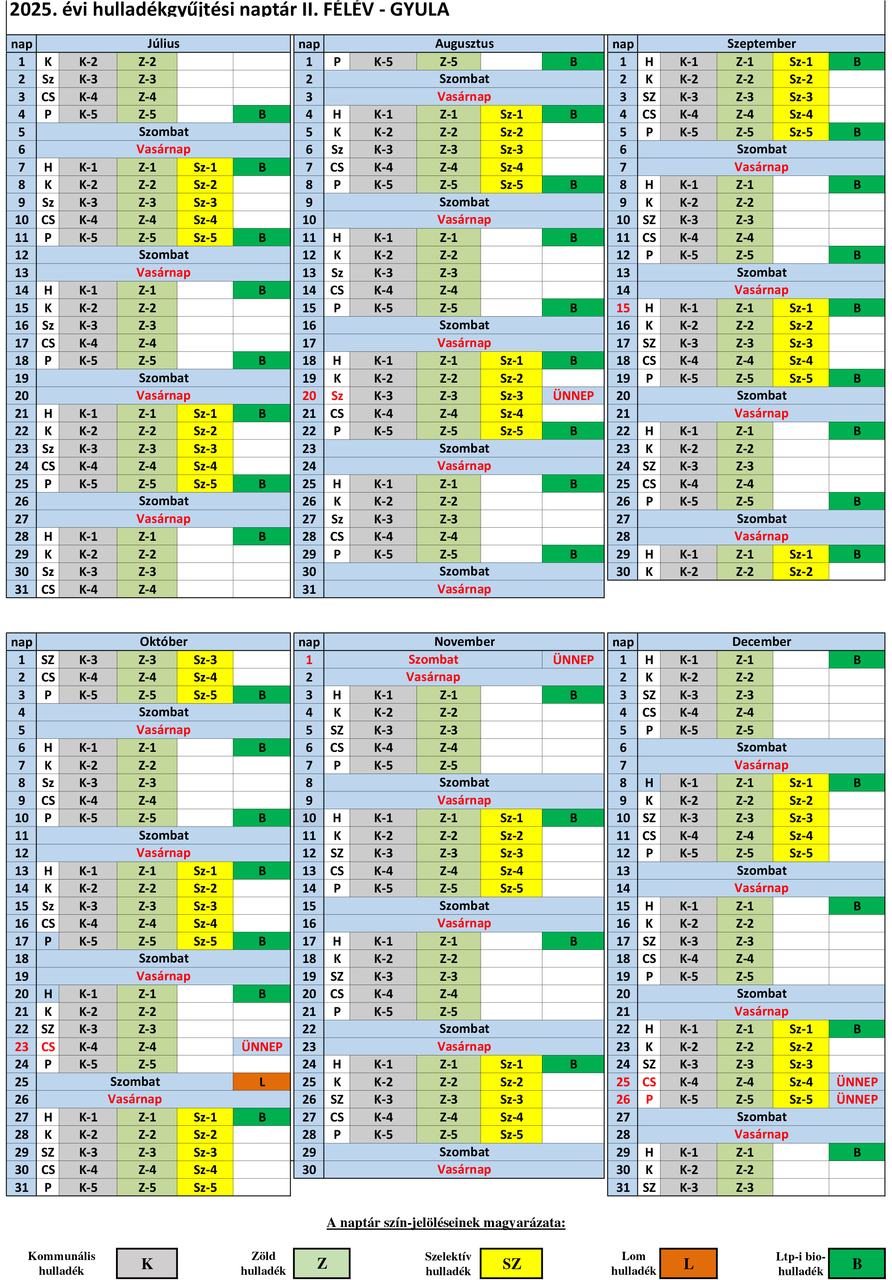The width and height of the screenshot is (892, 1280).
Task: Click the dark green B legend swatch
Action: click(857, 1263)
